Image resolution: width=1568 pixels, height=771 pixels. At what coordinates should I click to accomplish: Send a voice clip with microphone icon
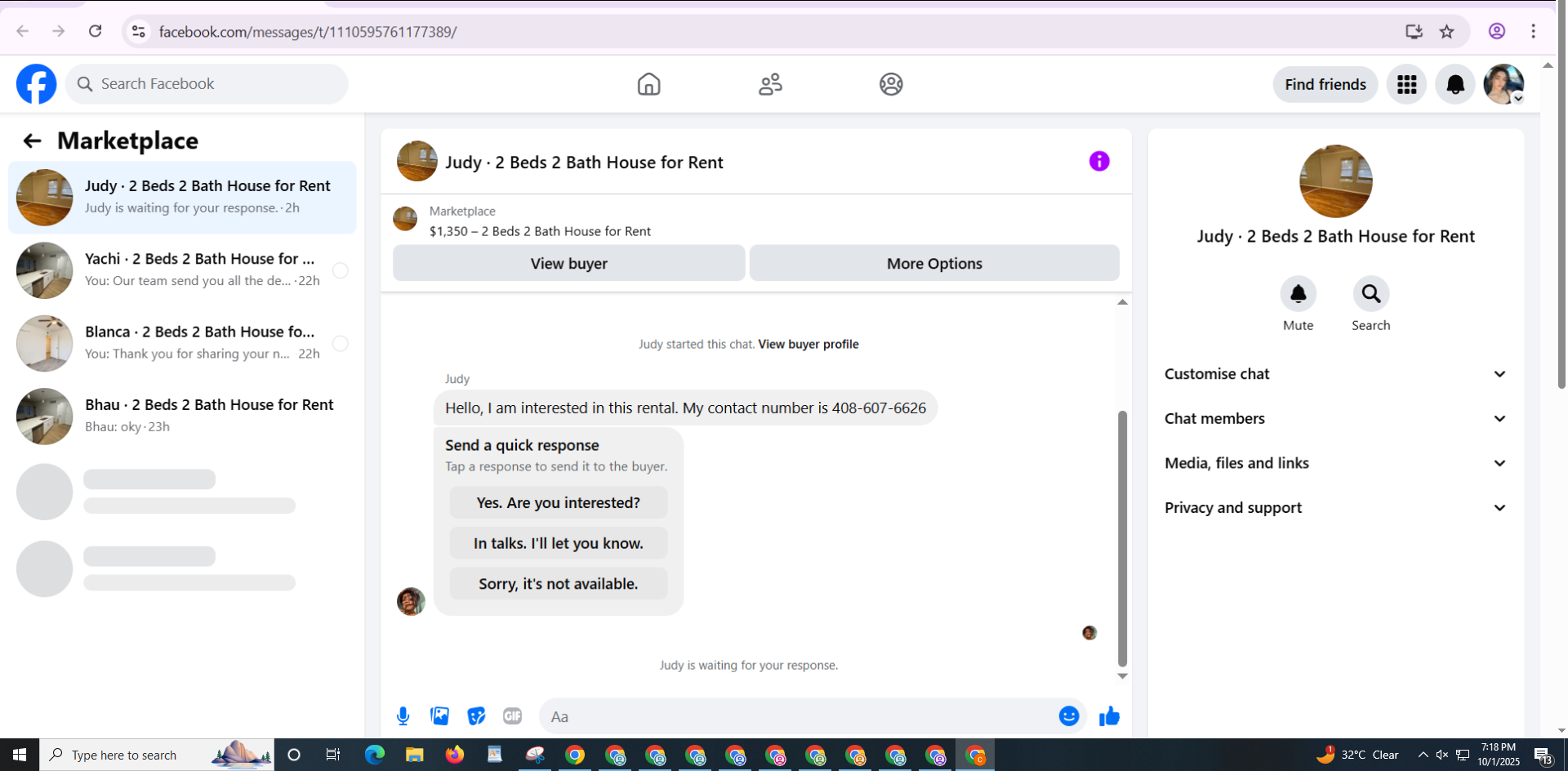pos(403,716)
